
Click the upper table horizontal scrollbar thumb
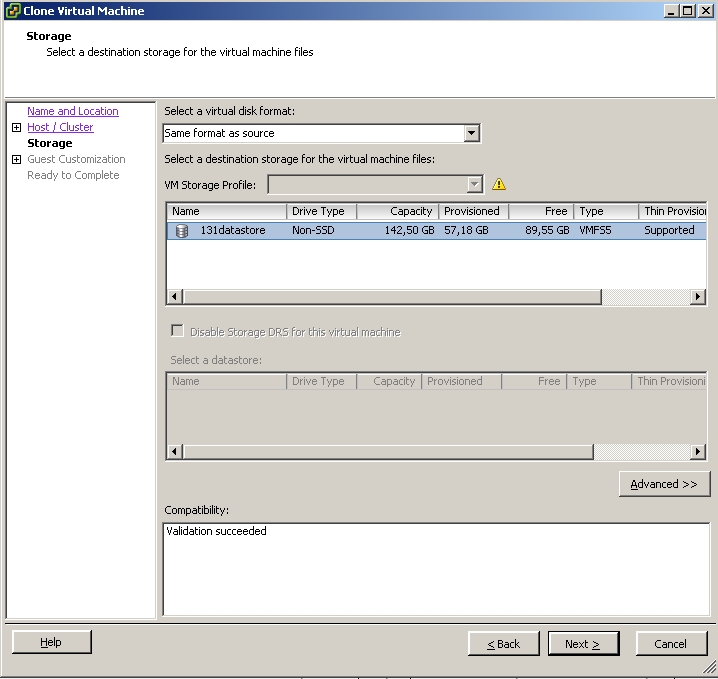click(392, 297)
